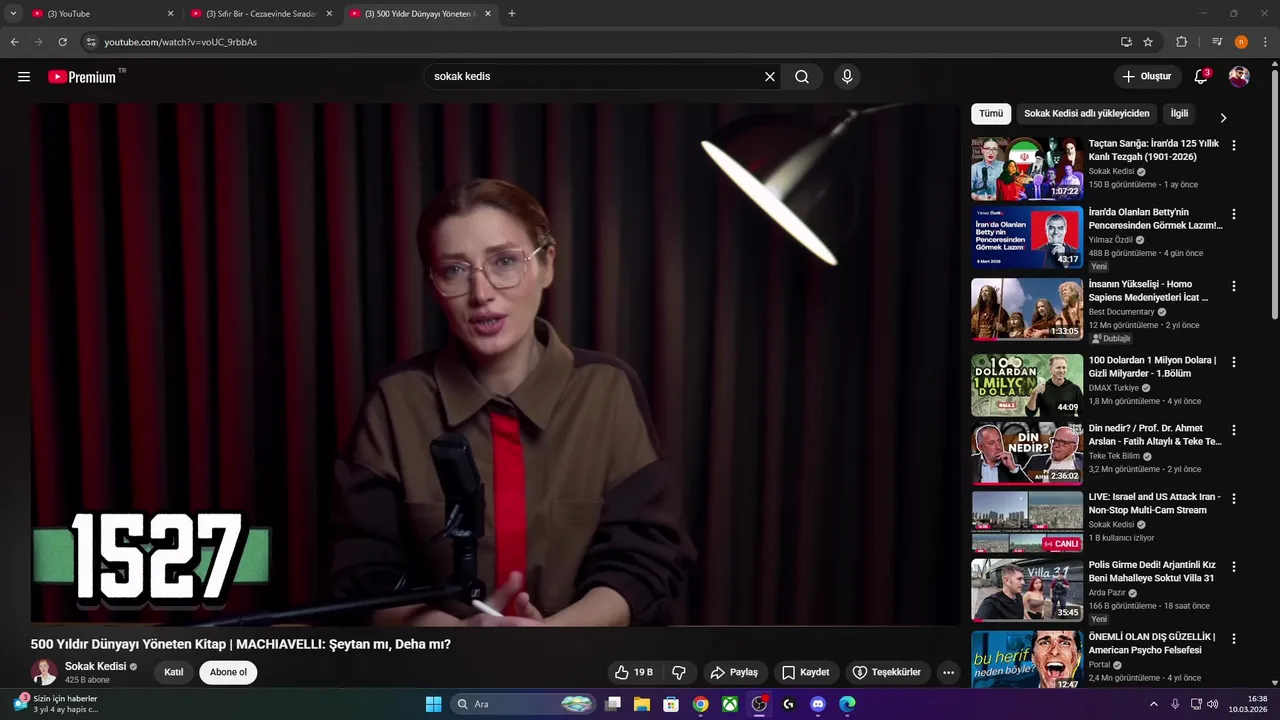Open Discord from the taskbar
The height and width of the screenshot is (720, 1280).
(x=817, y=704)
